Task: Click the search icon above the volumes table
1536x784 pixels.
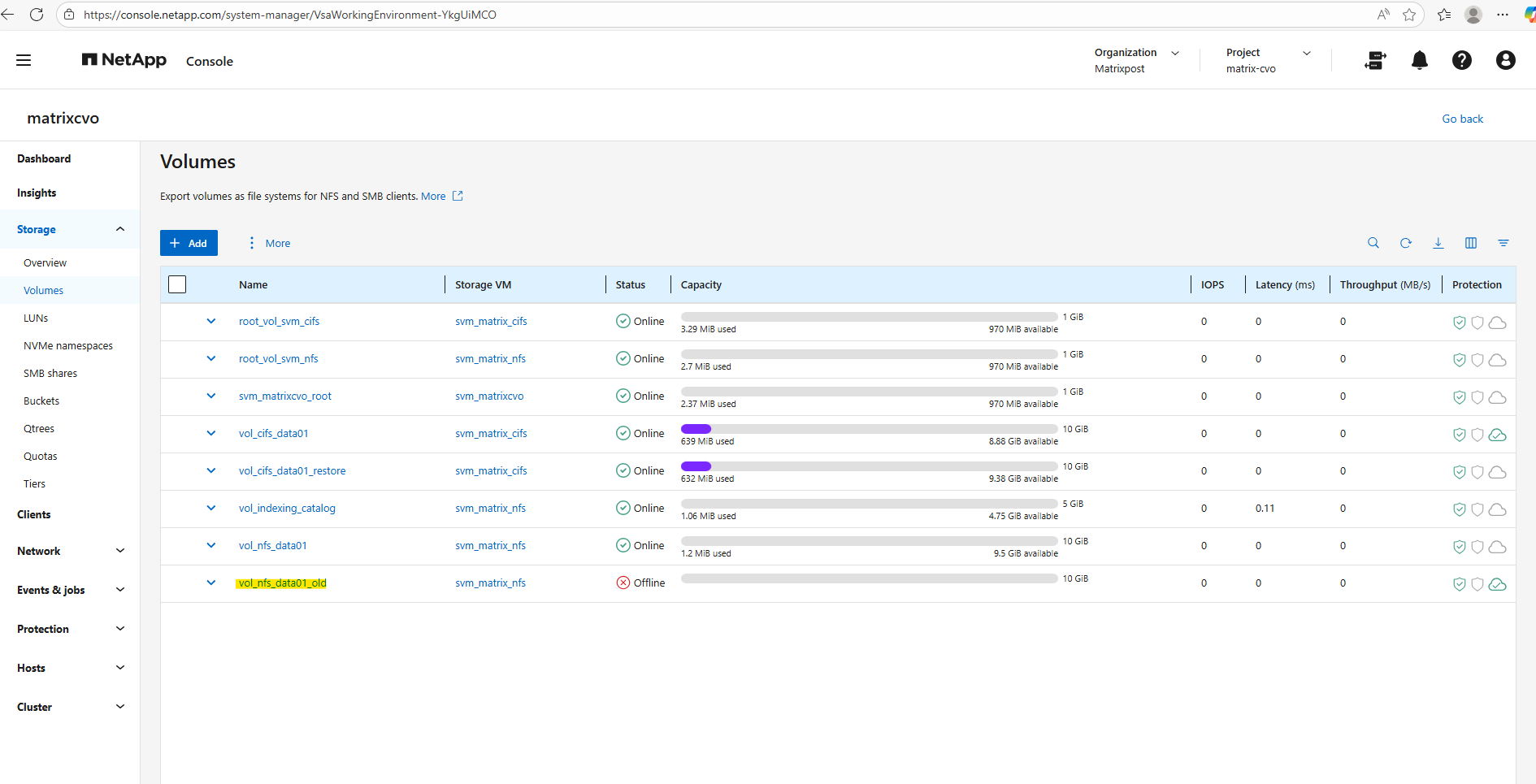Action: pyautogui.click(x=1373, y=243)
